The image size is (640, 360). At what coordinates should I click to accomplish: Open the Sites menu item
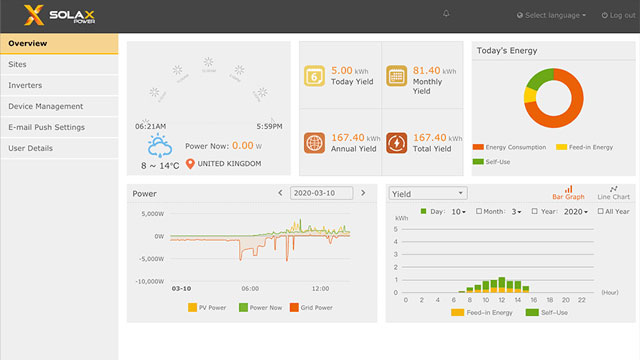point(59,64)
